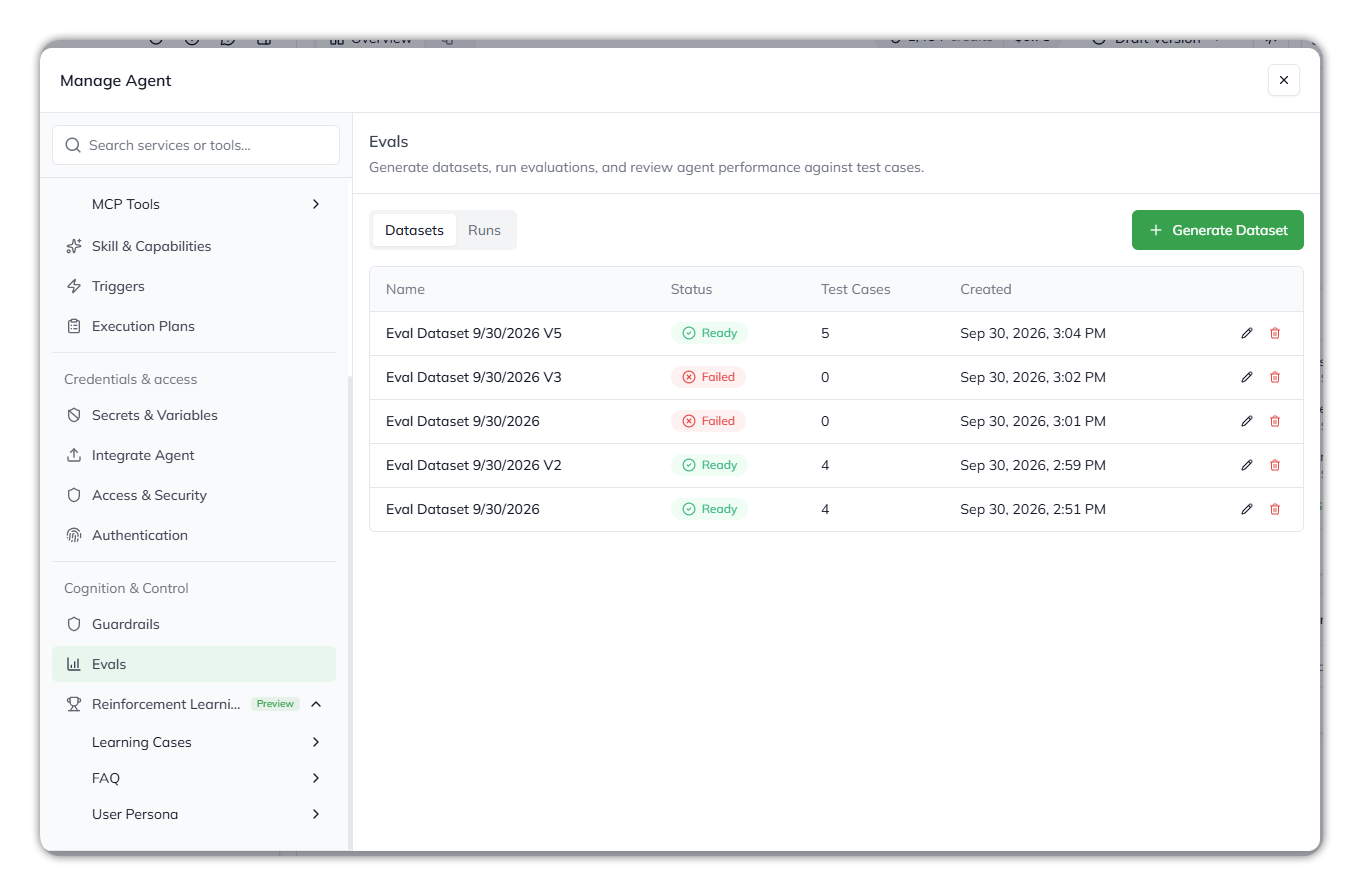Close the Manage Agent dialog

[x=1284, y=80]
